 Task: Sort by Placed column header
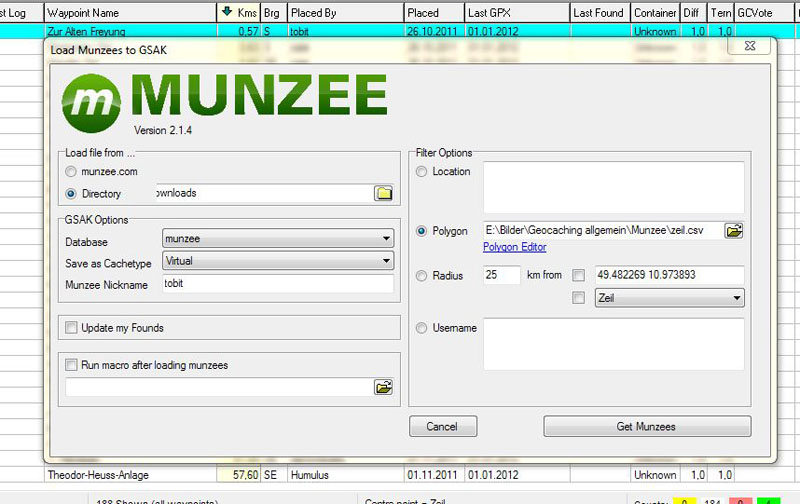[434, 13]
